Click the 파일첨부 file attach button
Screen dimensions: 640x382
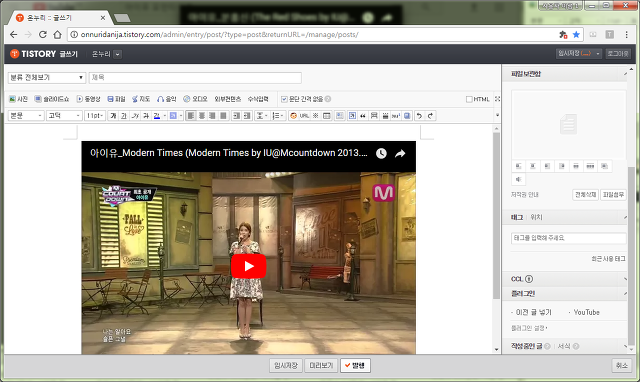tap(613, 195)
